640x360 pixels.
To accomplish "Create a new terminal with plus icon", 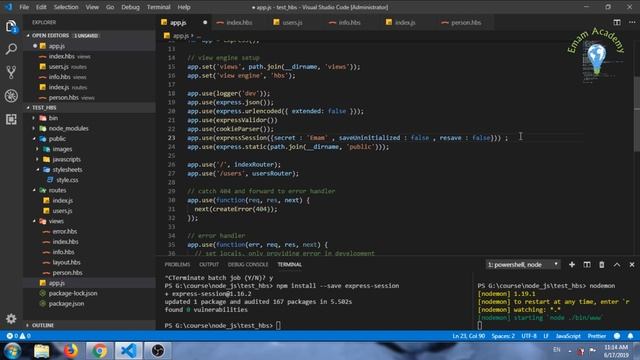I will coord(572,264).
